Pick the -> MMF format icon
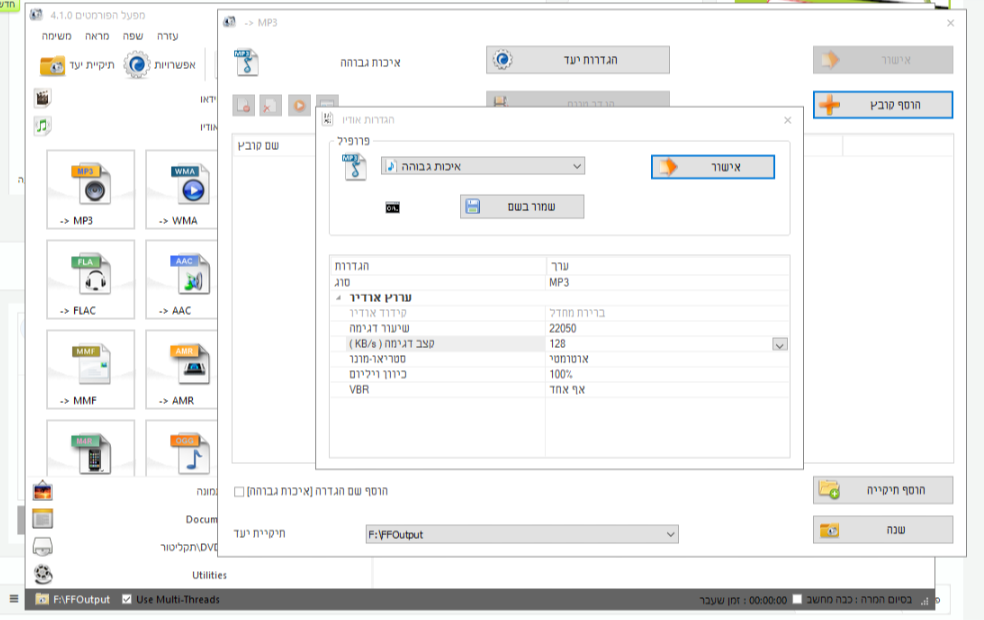This screenshot has height=620, width=984. pos(90,369)
